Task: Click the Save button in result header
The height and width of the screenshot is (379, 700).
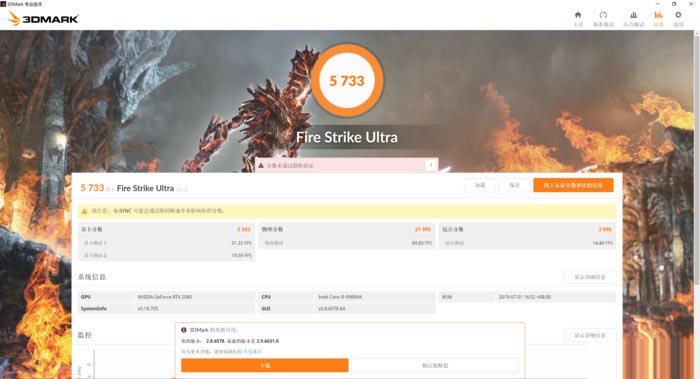Action: coord(514,185)
